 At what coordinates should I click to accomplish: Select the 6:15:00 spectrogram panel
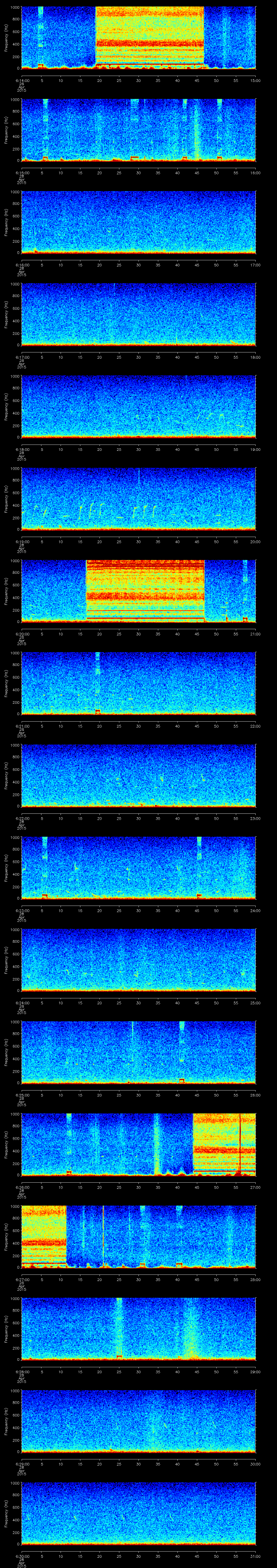(138, 130)
